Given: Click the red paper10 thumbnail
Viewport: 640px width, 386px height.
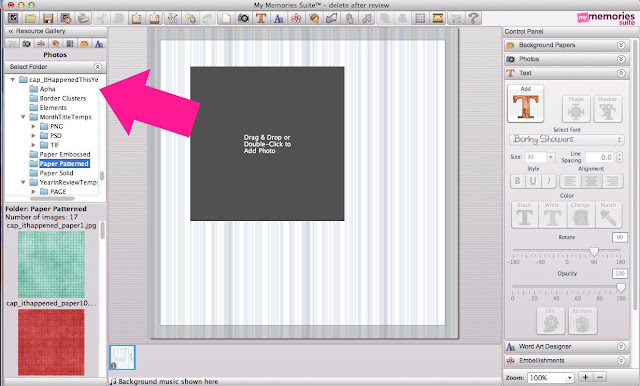Looking at the screenshot, I should tap(51, 342).
